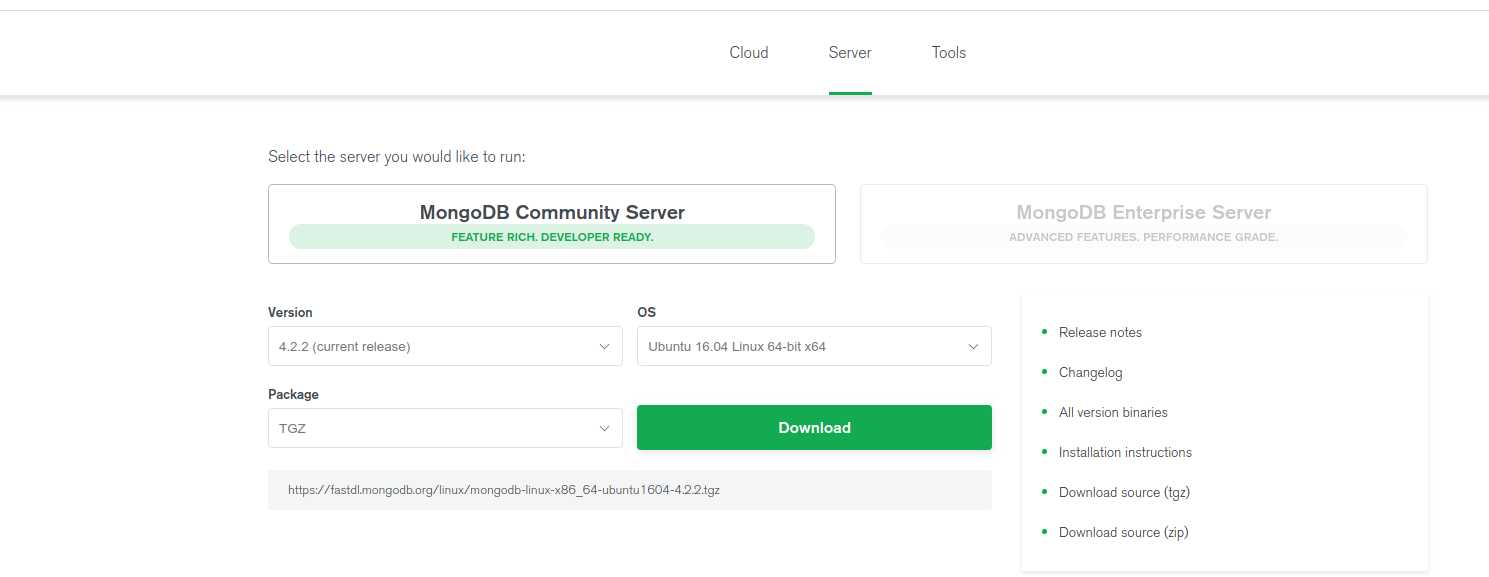Open Installation instructions link
This screenshot has height=577, width=1489.
[1125, 452]
